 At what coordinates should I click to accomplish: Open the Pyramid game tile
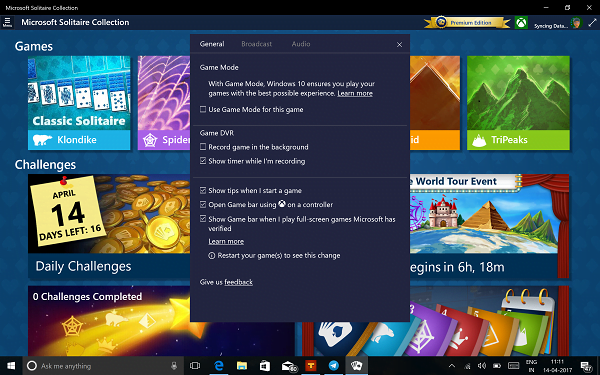pos(435,103)
